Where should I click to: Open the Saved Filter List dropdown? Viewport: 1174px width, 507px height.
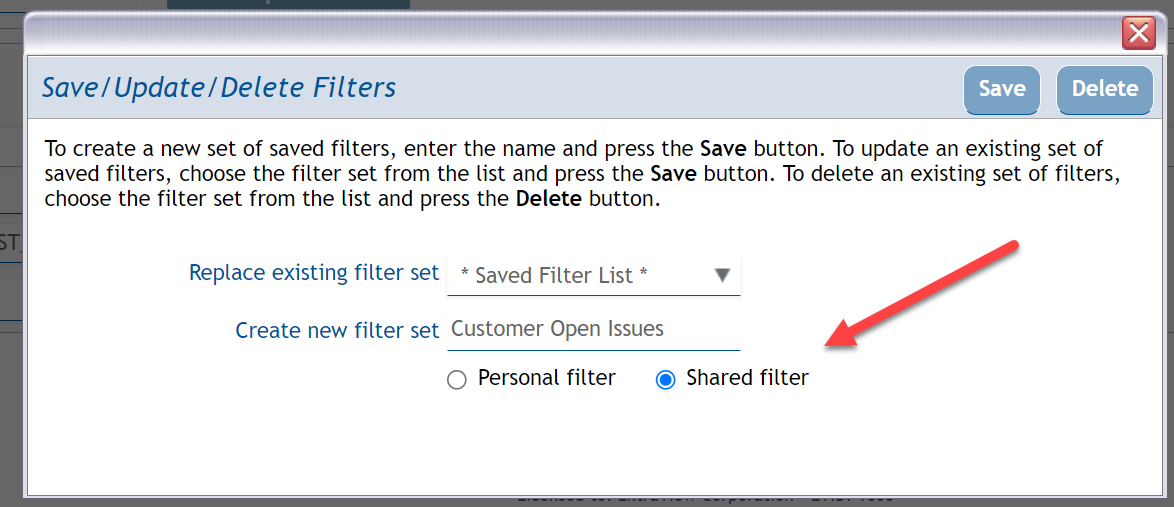point(593,275)
